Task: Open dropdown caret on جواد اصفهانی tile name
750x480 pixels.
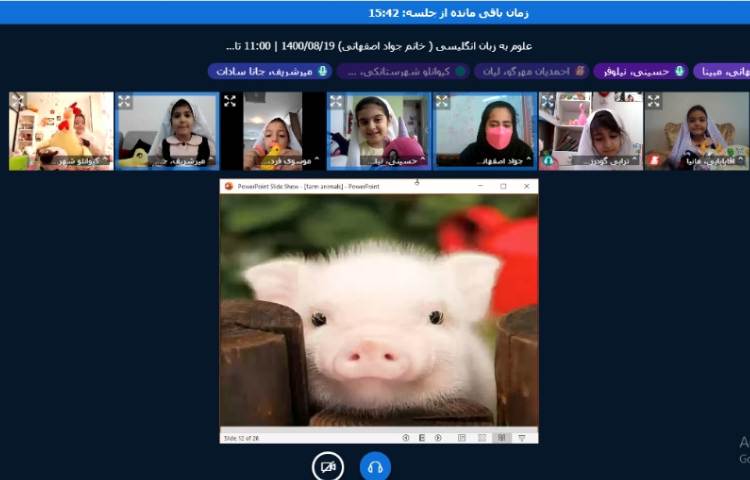Action: [x=528, y=160]
